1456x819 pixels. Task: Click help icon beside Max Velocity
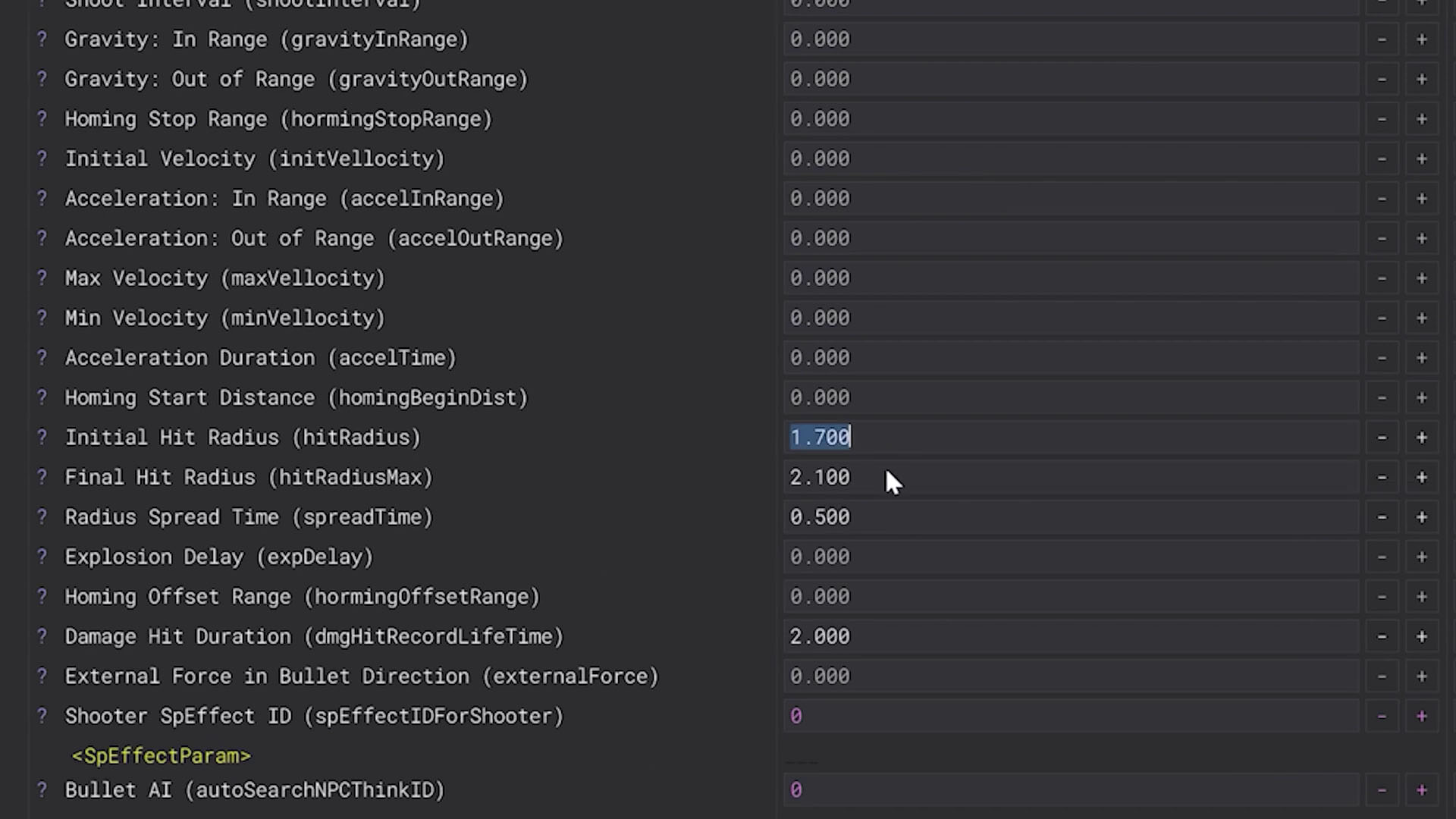tap(42, 278)
